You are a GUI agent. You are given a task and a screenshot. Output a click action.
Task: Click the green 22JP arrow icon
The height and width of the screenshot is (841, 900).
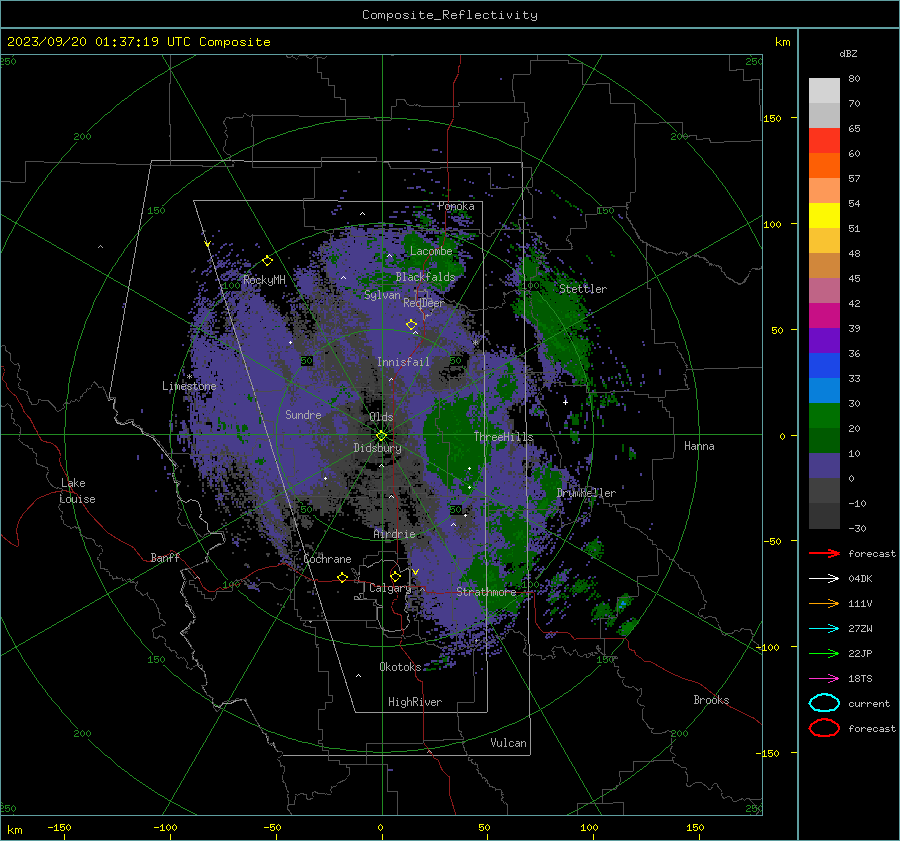tap(824, 653)
